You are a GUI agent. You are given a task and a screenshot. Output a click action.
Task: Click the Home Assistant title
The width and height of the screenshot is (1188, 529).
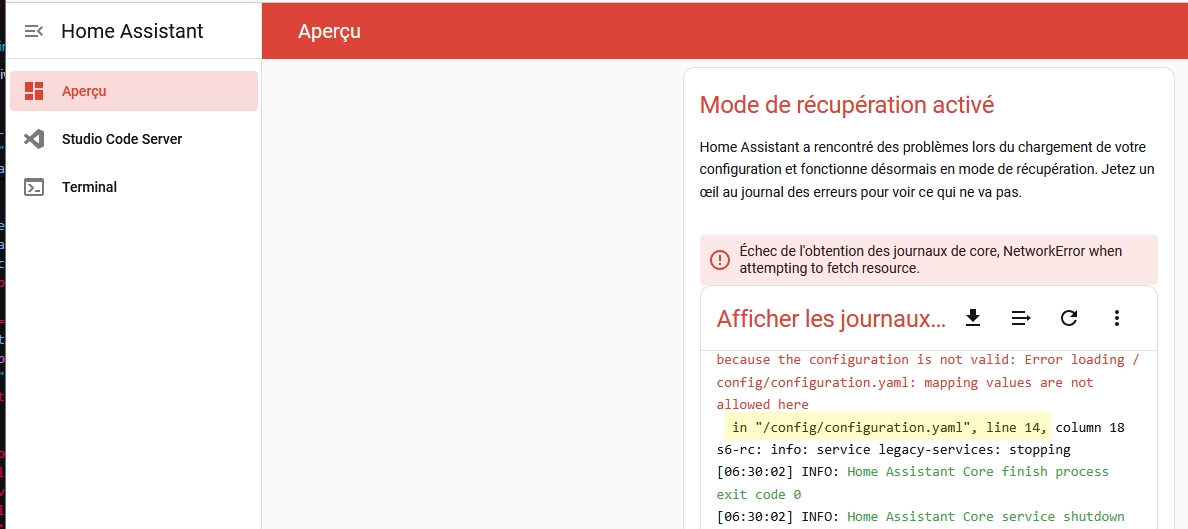(x=132, y=31)
